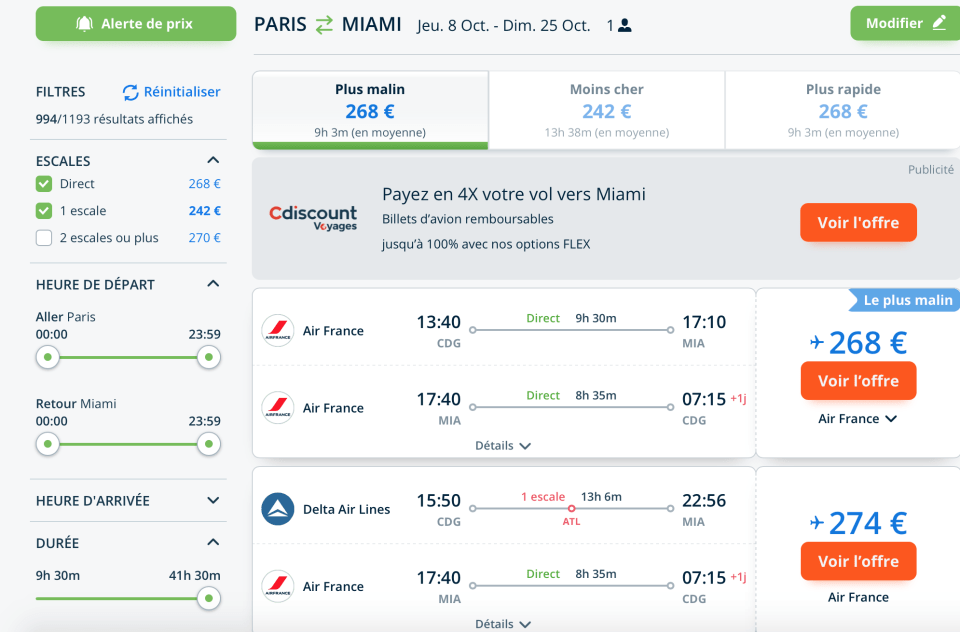Click Voir l'offre for the 274 € flight
The image size is (960, 632).
[x=858, y=561]
